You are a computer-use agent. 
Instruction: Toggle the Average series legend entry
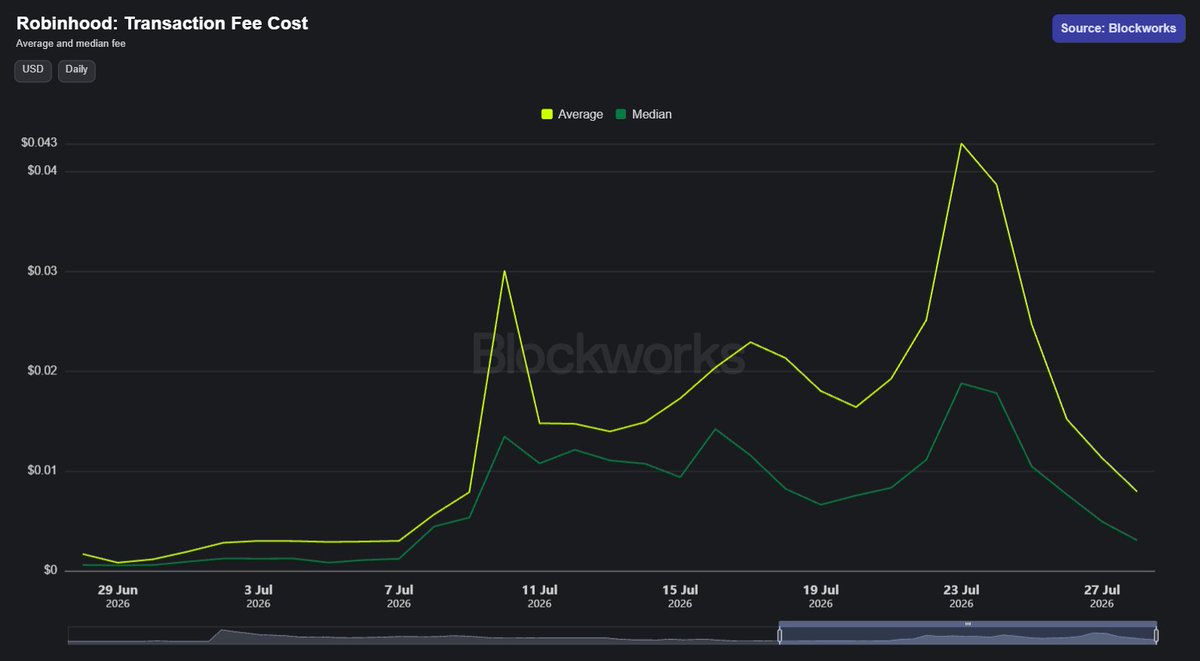click(572, 114)
